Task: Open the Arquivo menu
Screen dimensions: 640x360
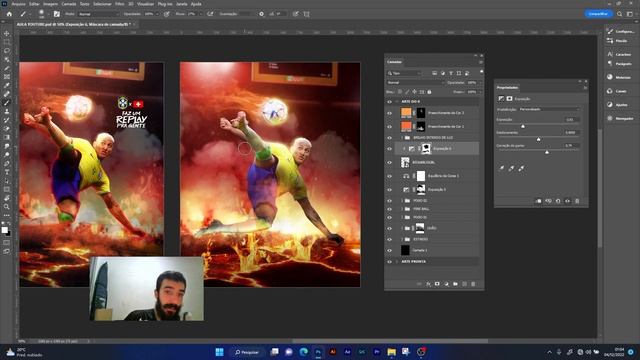Action: [18, 4]
